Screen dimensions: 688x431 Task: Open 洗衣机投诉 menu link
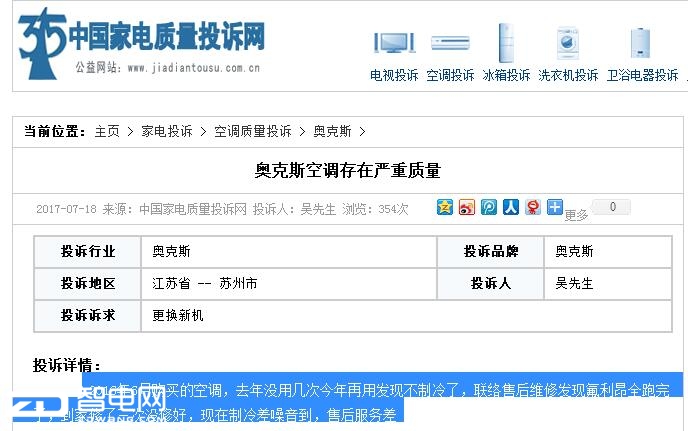pyautogui.click(x=568, y=75)
